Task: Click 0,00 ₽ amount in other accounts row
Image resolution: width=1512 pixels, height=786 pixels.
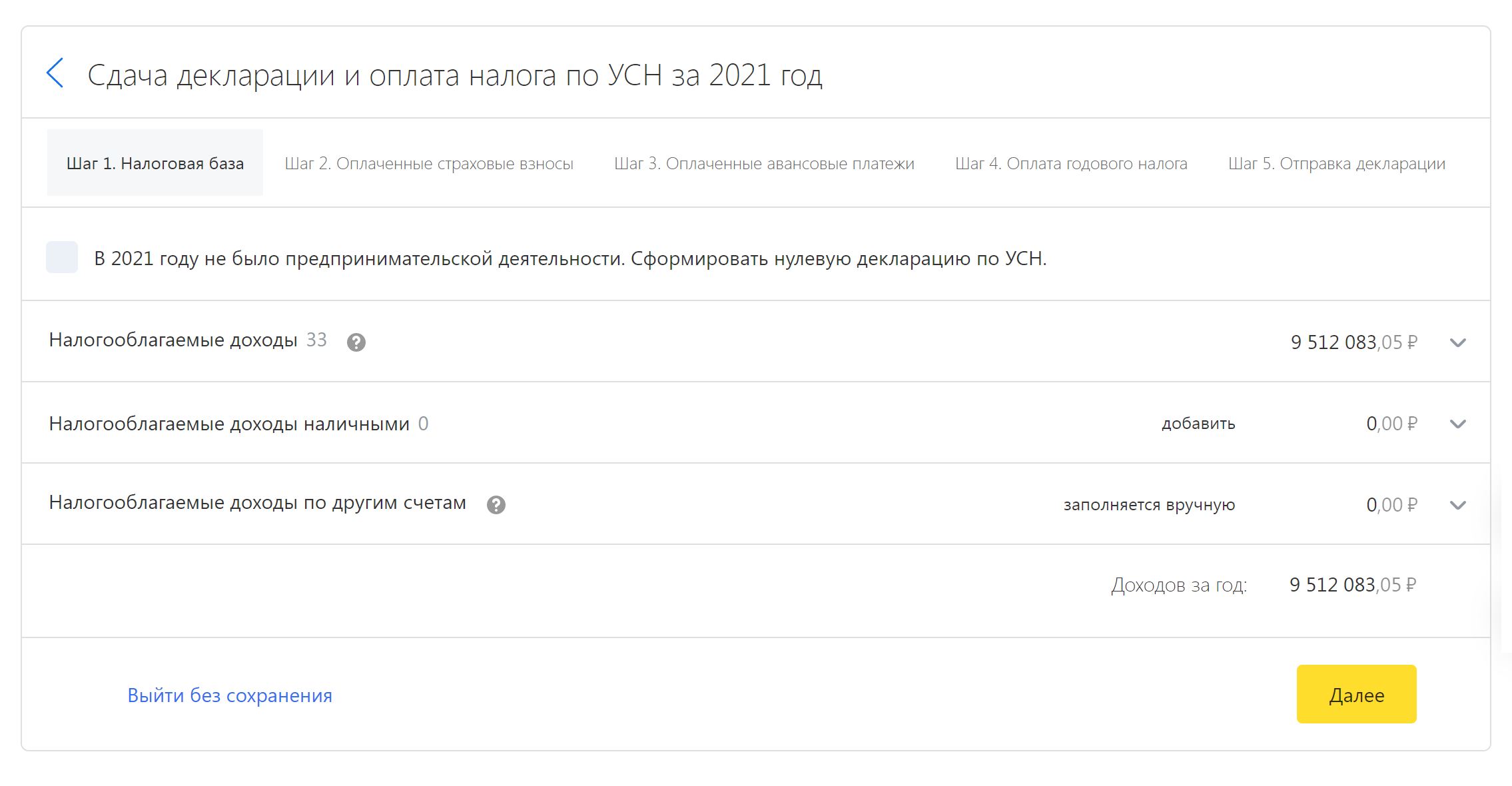Action: pos(1391,505)
